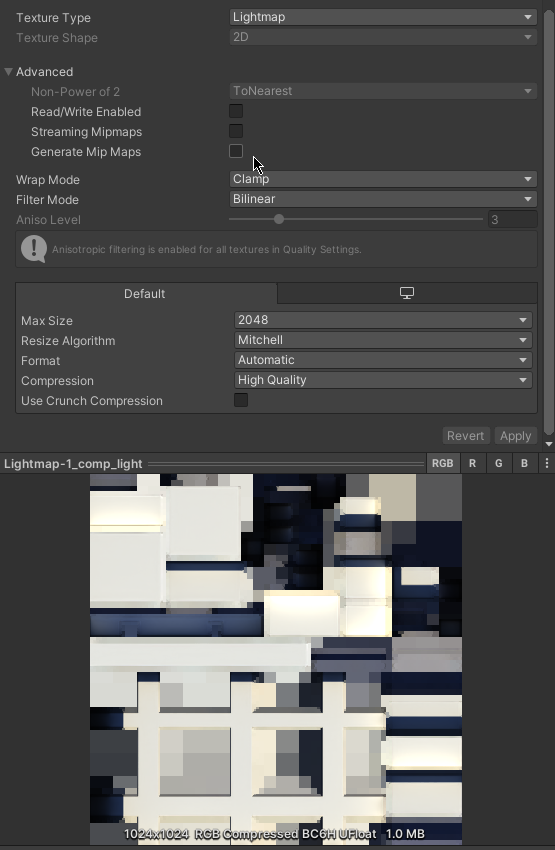Click the Wrap Mode label
Screen dimensions: 555x850
pos(48,179)
